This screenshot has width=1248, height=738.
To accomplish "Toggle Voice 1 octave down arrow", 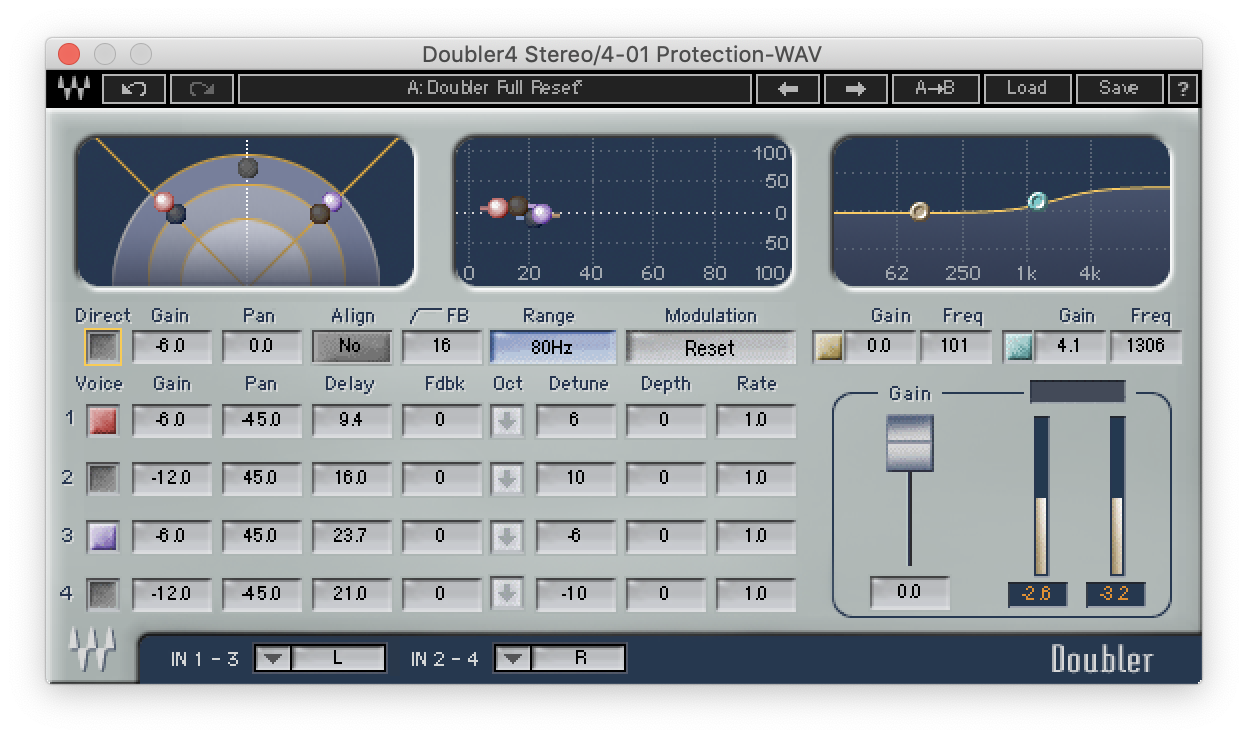I will 508,421.
